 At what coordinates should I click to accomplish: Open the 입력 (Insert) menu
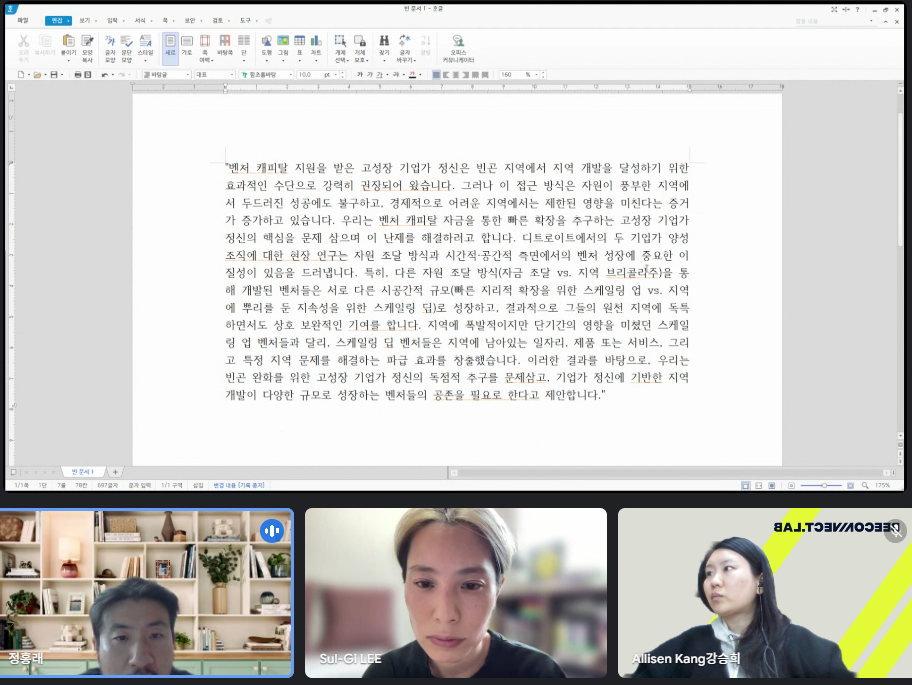pos(112,20)
